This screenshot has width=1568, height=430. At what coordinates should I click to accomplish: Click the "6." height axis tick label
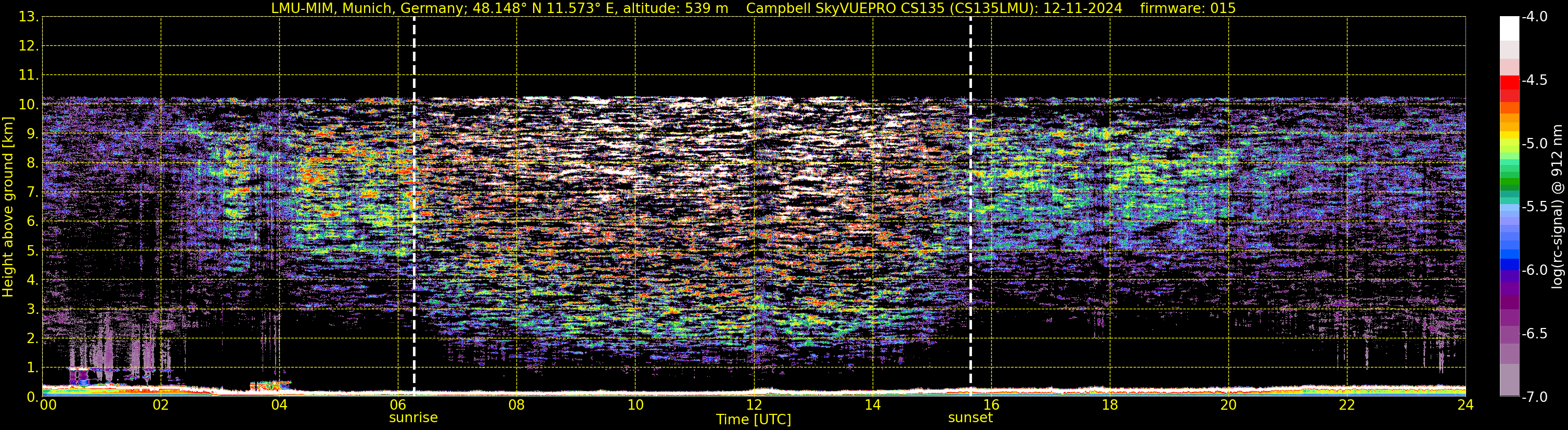[33, 222]
